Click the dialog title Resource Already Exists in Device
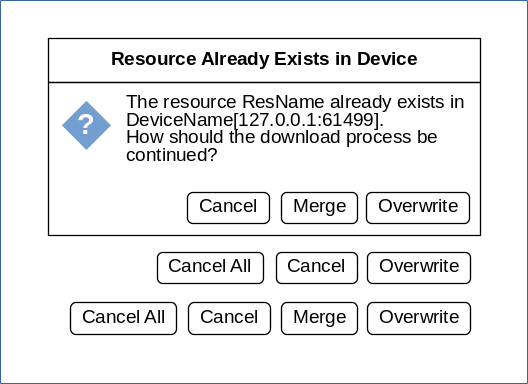 (x=264, y=59)
